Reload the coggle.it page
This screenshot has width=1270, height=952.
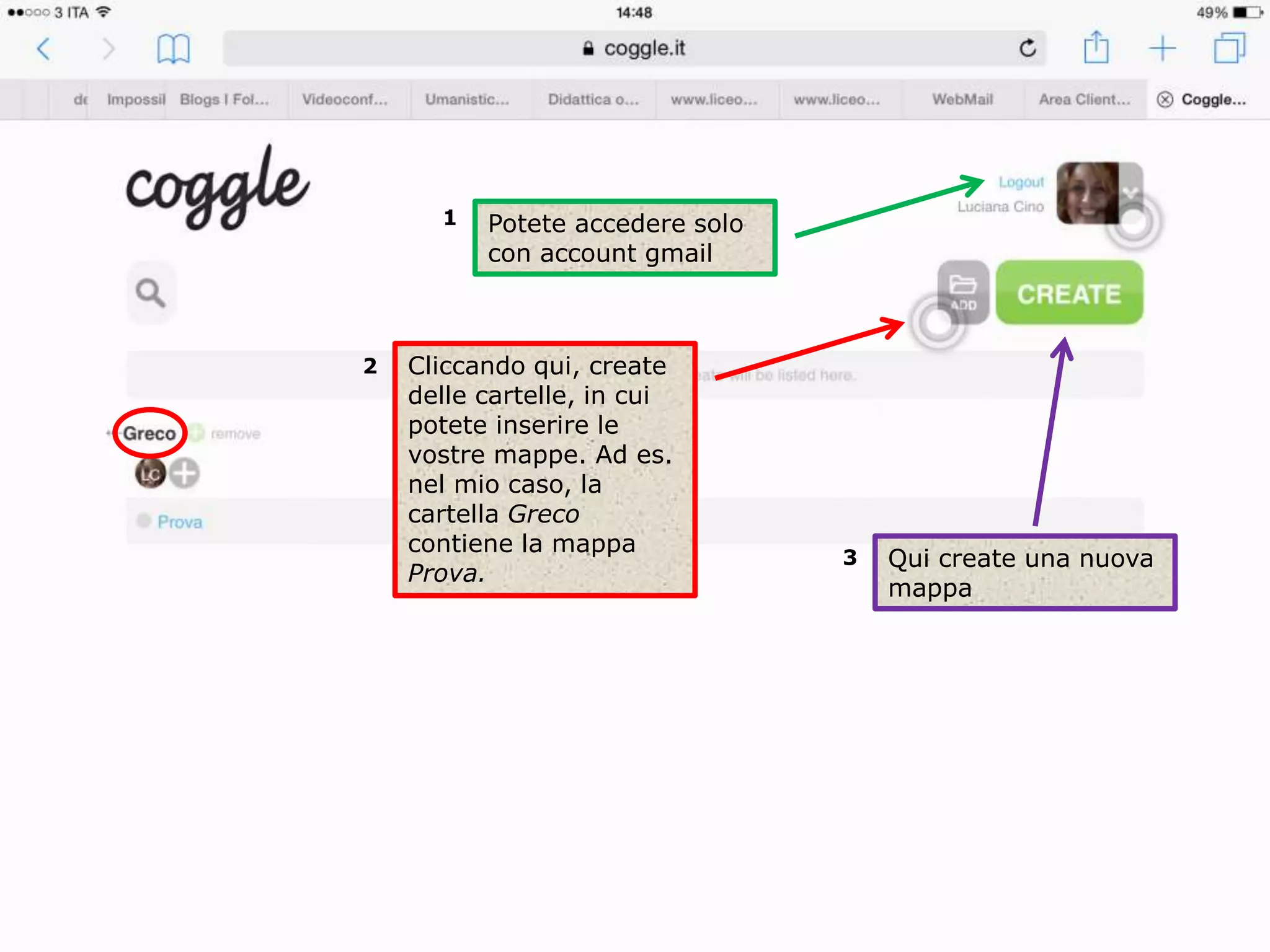(x=1028, y=48)
